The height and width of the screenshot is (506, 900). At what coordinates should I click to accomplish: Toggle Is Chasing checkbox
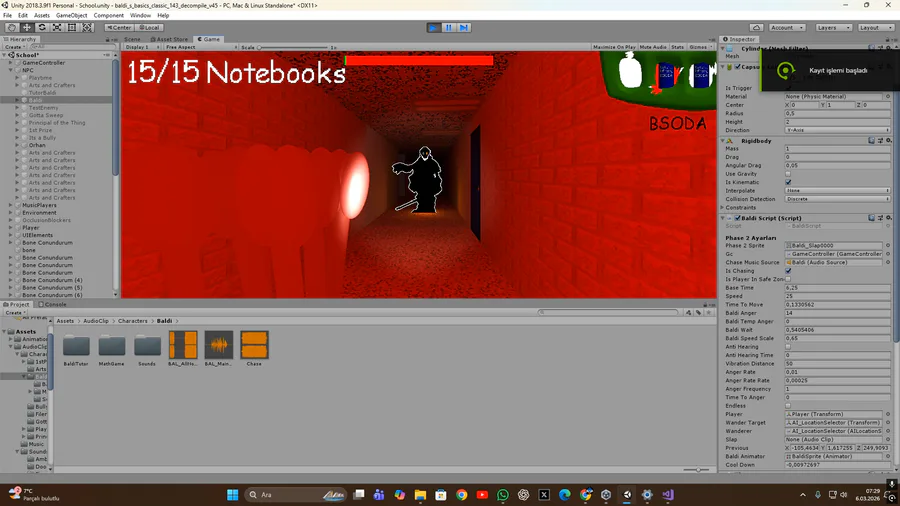pos(788,271)
